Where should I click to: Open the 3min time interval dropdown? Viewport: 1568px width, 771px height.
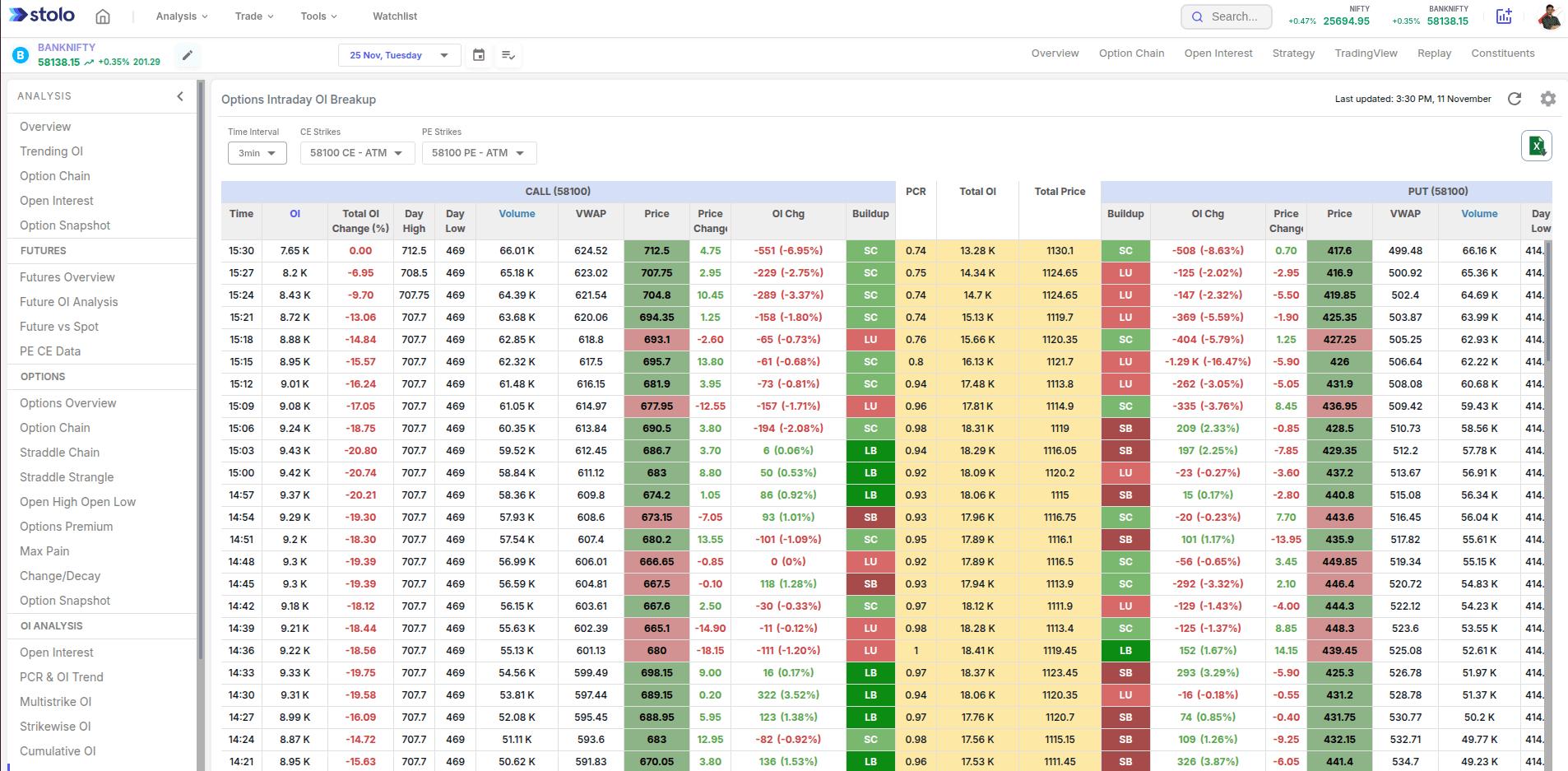coord(257,153)
